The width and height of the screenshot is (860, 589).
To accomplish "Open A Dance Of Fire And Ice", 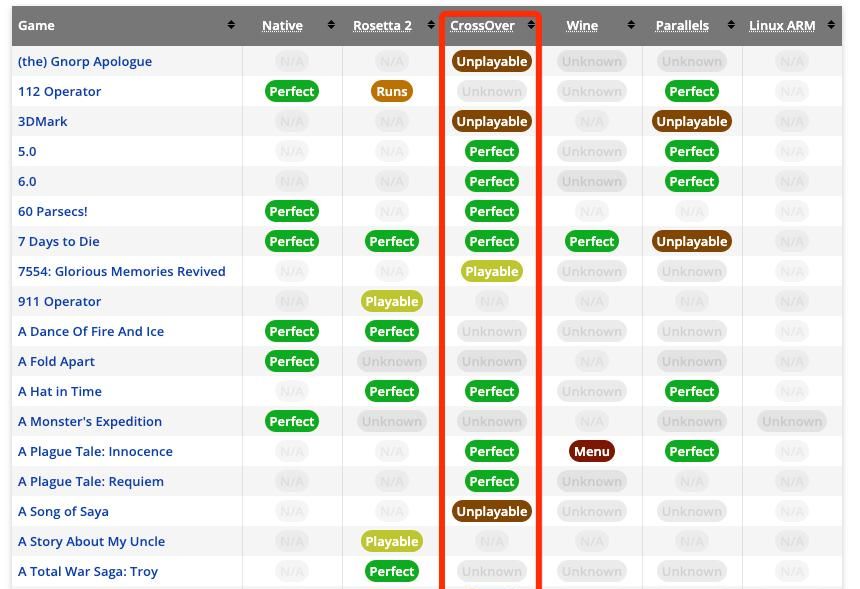I will click(91, 331).
